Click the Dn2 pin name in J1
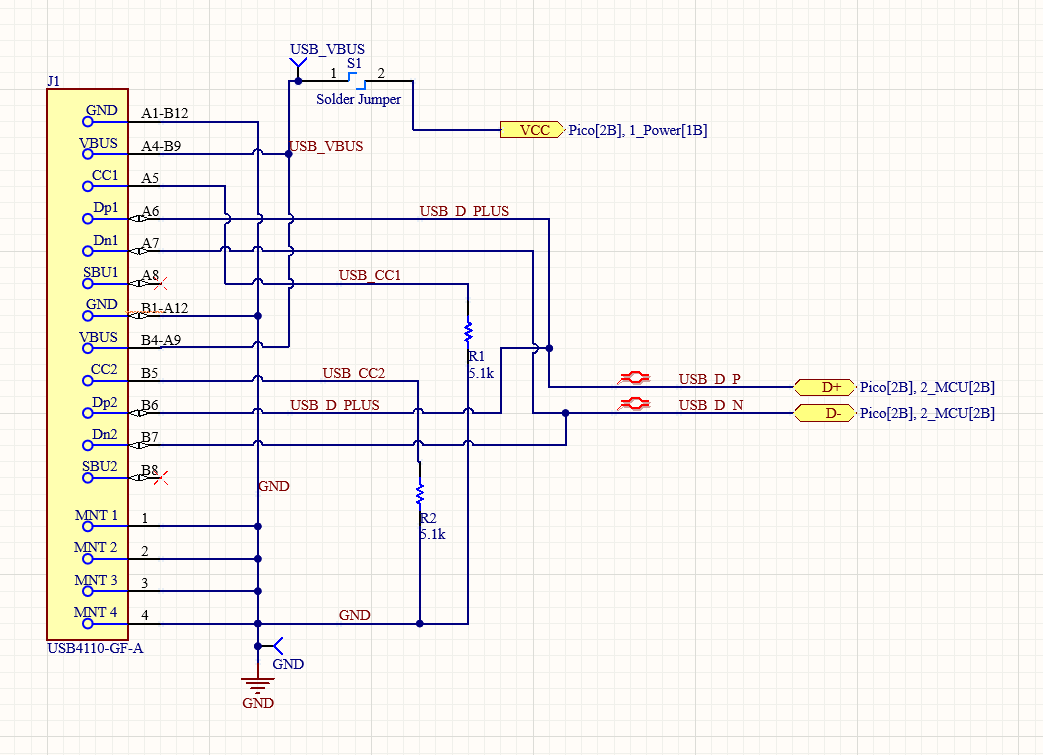Screen dimensions: 1043x755 pyautogui.click(x=104, y=434)
